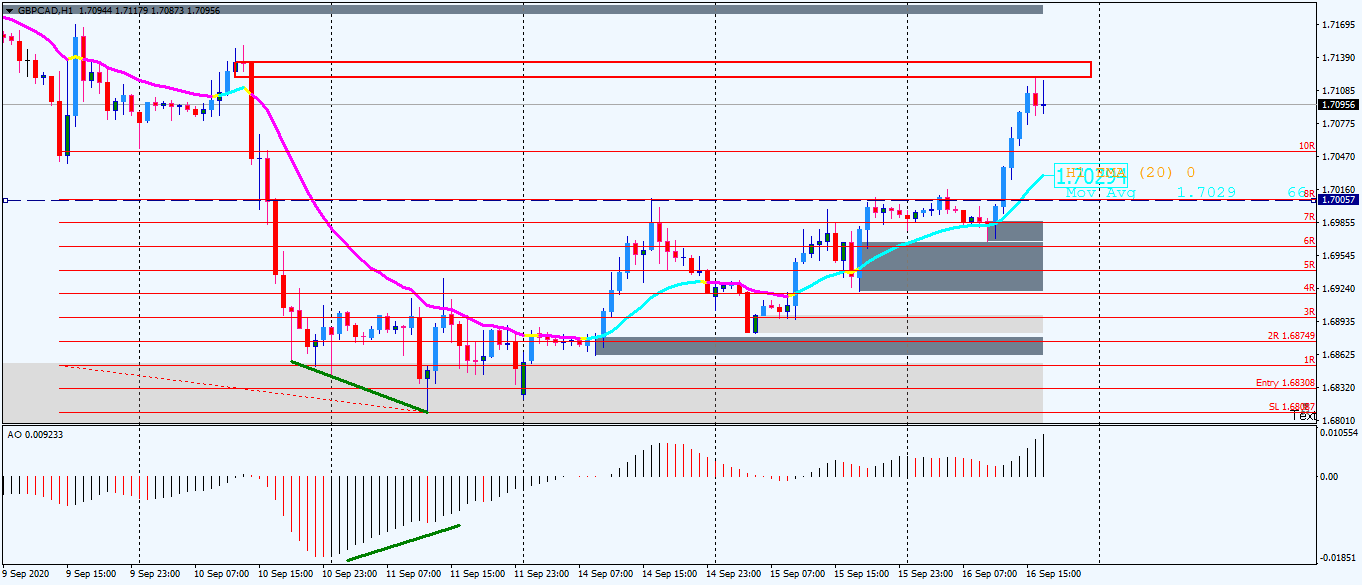Click the 1.70775 price scale value

click(x=1341, y=124)
